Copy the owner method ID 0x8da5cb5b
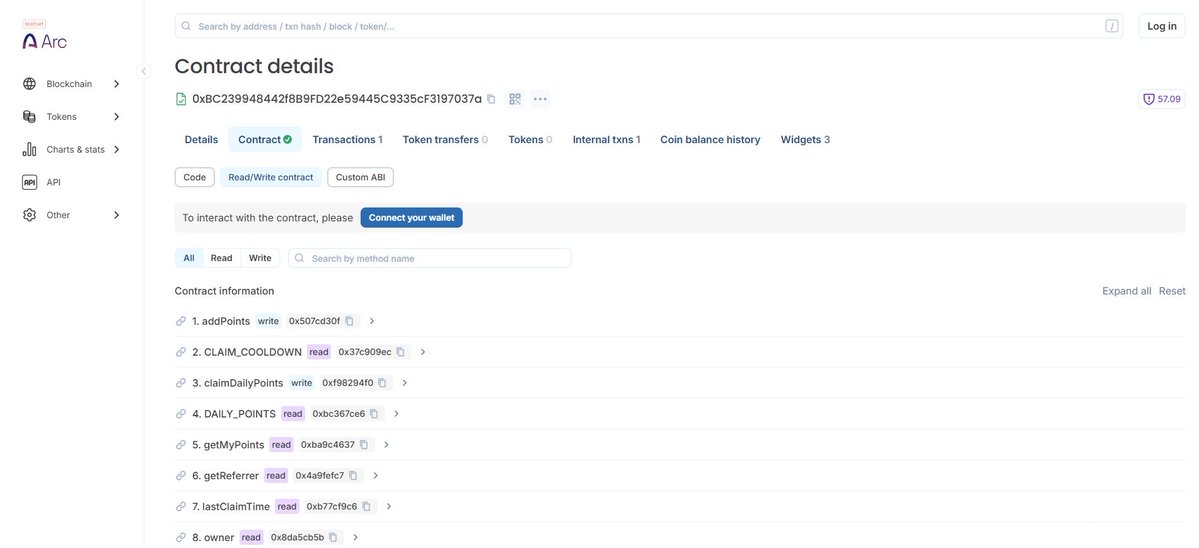 point(333,537)
